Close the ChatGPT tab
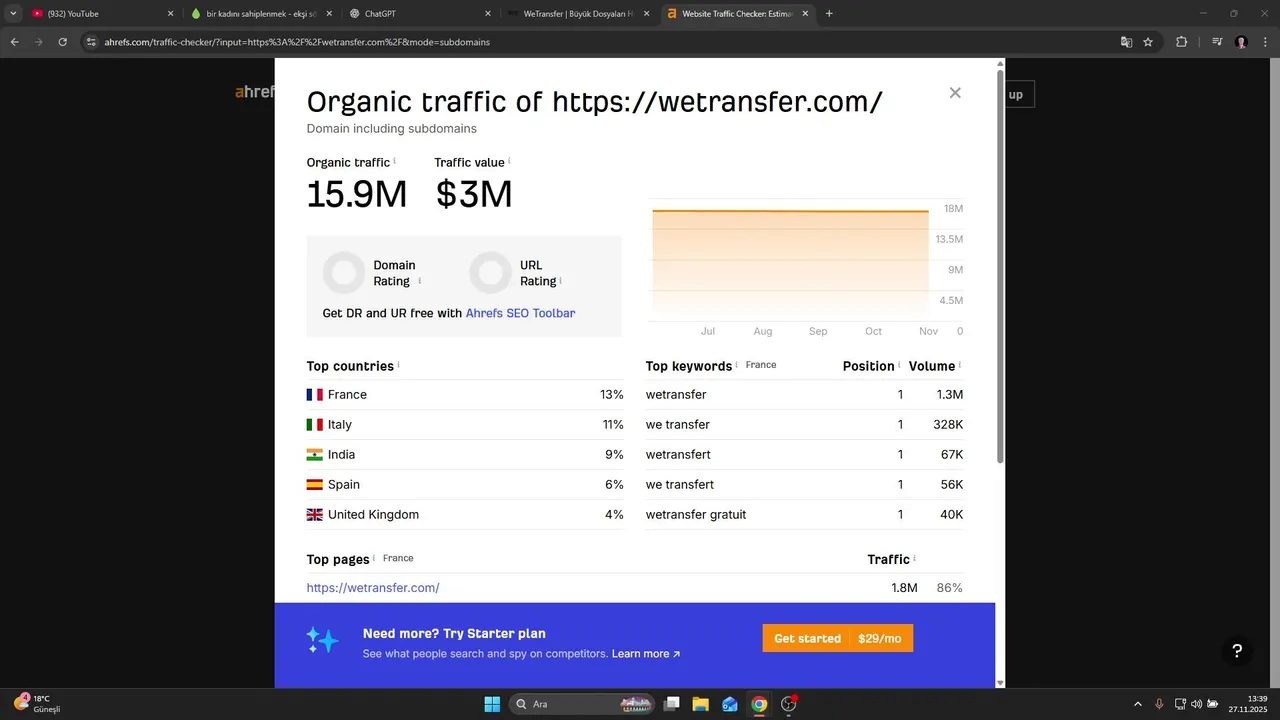Image resolution: width=1280 pixels, height=720 pixels. pyautogui.click(x=487, y=14)
